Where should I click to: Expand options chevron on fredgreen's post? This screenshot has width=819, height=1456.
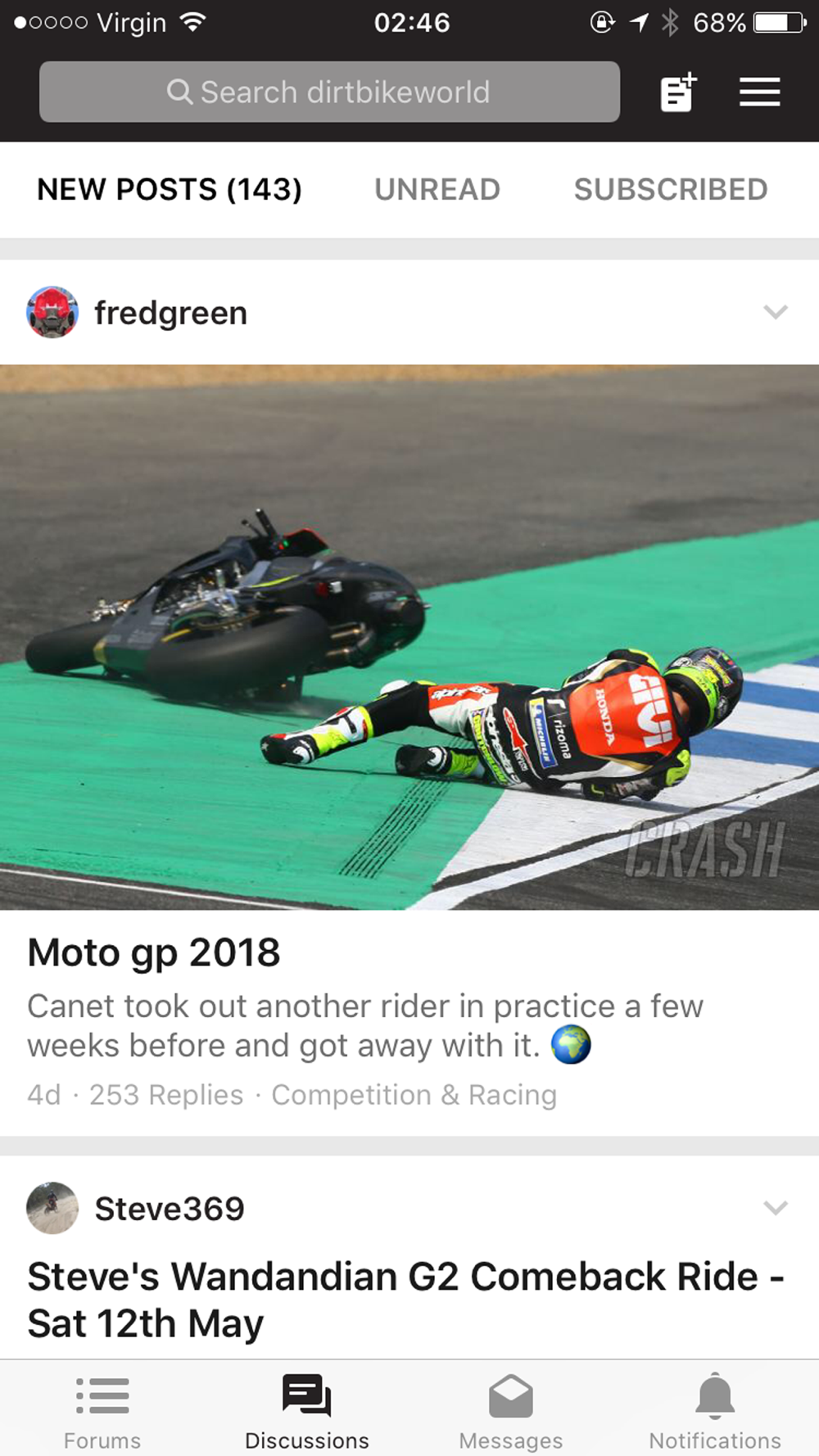pyautogui.click(x=775, y=311)
